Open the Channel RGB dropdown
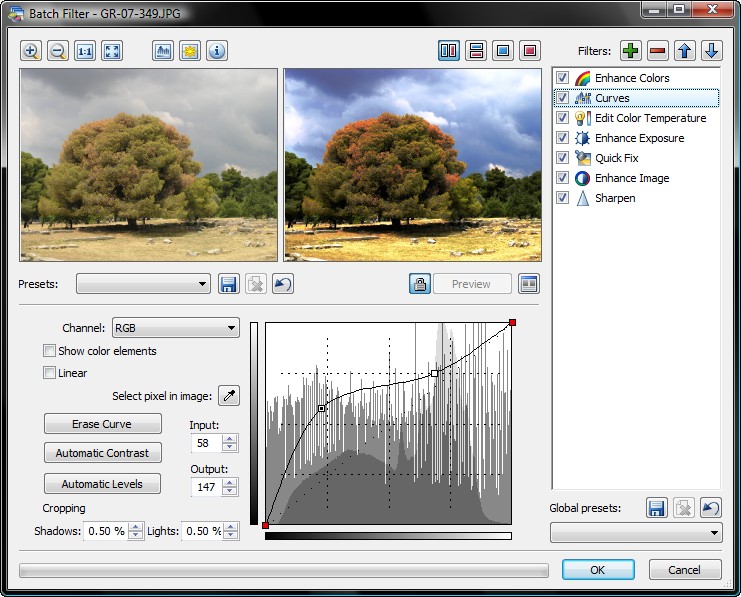Screen dimensions: 741x597 (x=176, y=327)
